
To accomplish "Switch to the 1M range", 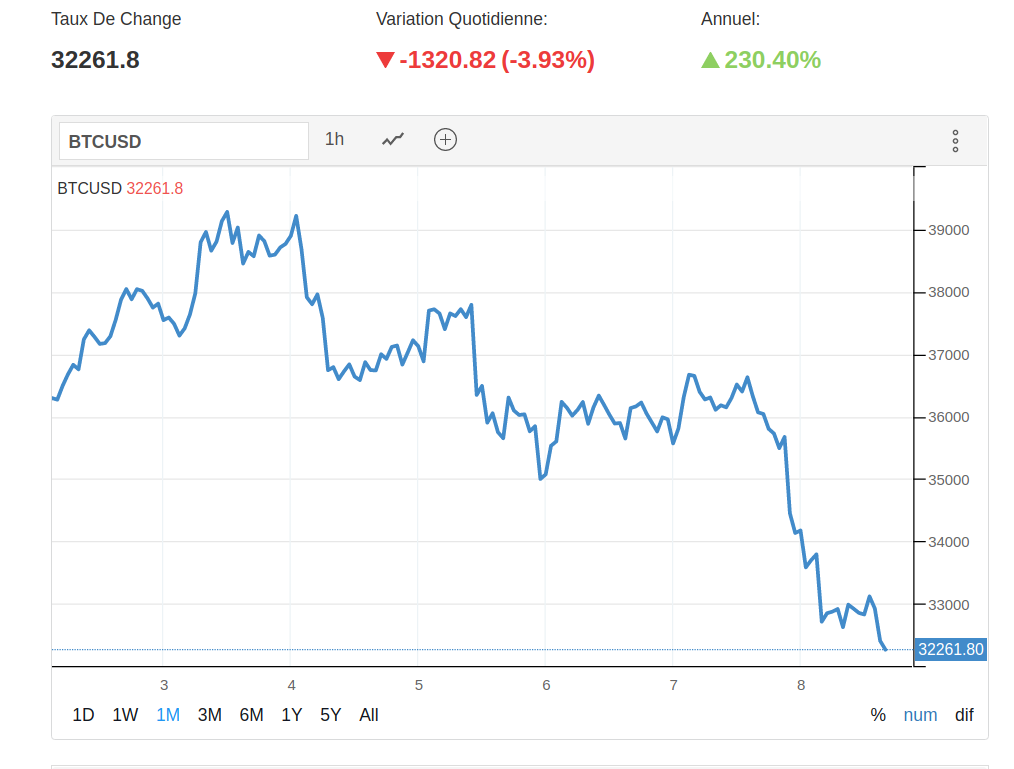I will 168,715.
